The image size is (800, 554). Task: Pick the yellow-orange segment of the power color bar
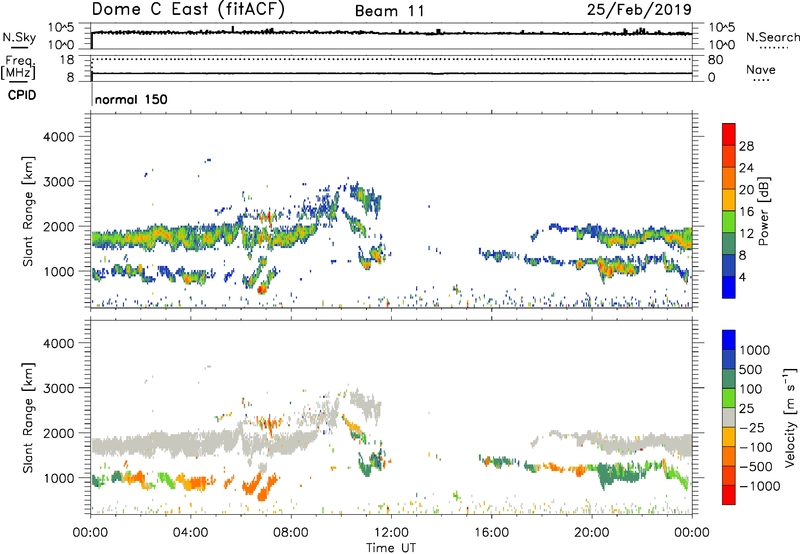click(x=729, y=200)
